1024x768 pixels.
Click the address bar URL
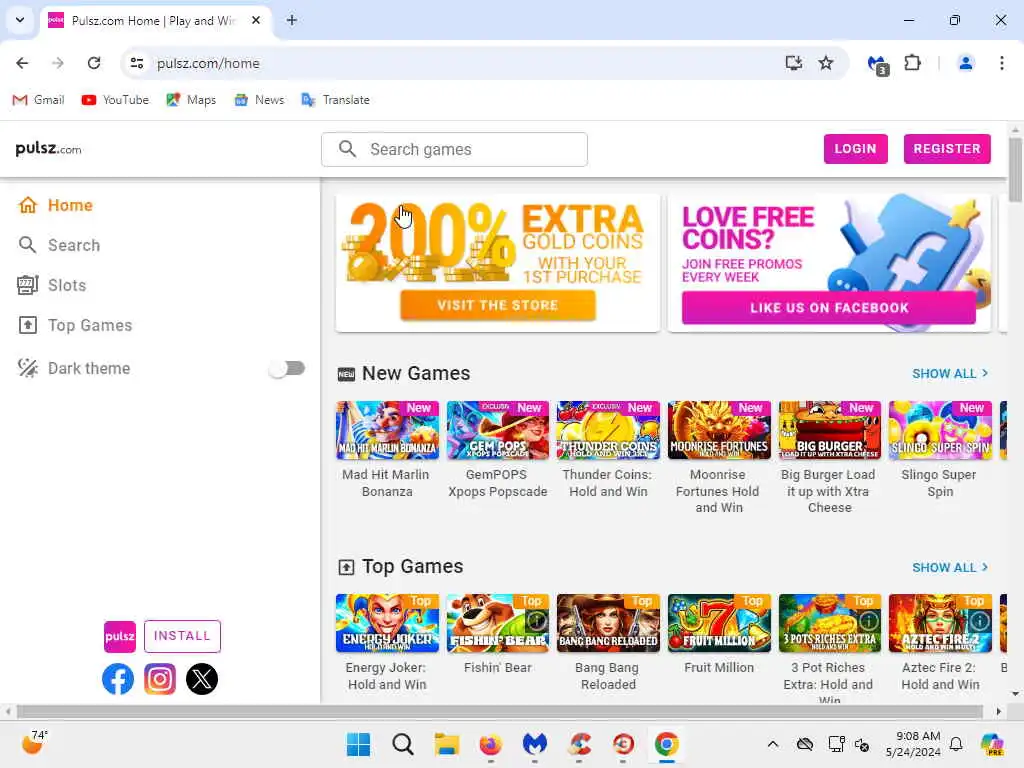tap(208, 63)
